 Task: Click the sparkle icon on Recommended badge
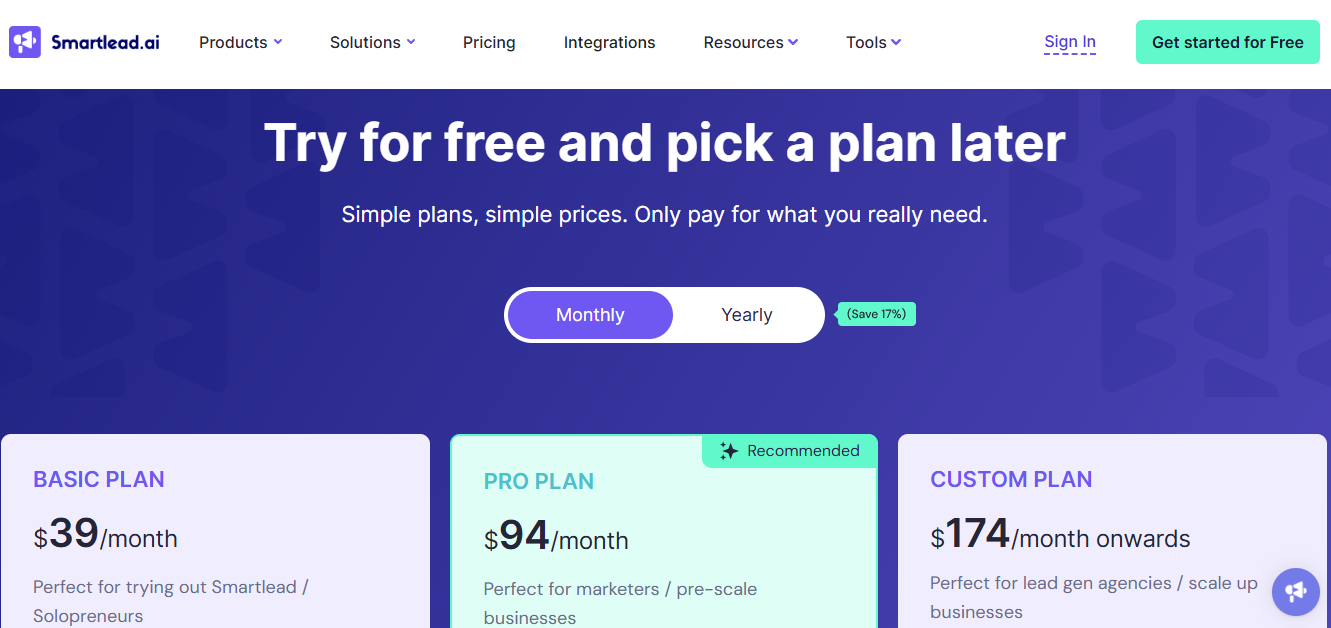tap(727, 450)
